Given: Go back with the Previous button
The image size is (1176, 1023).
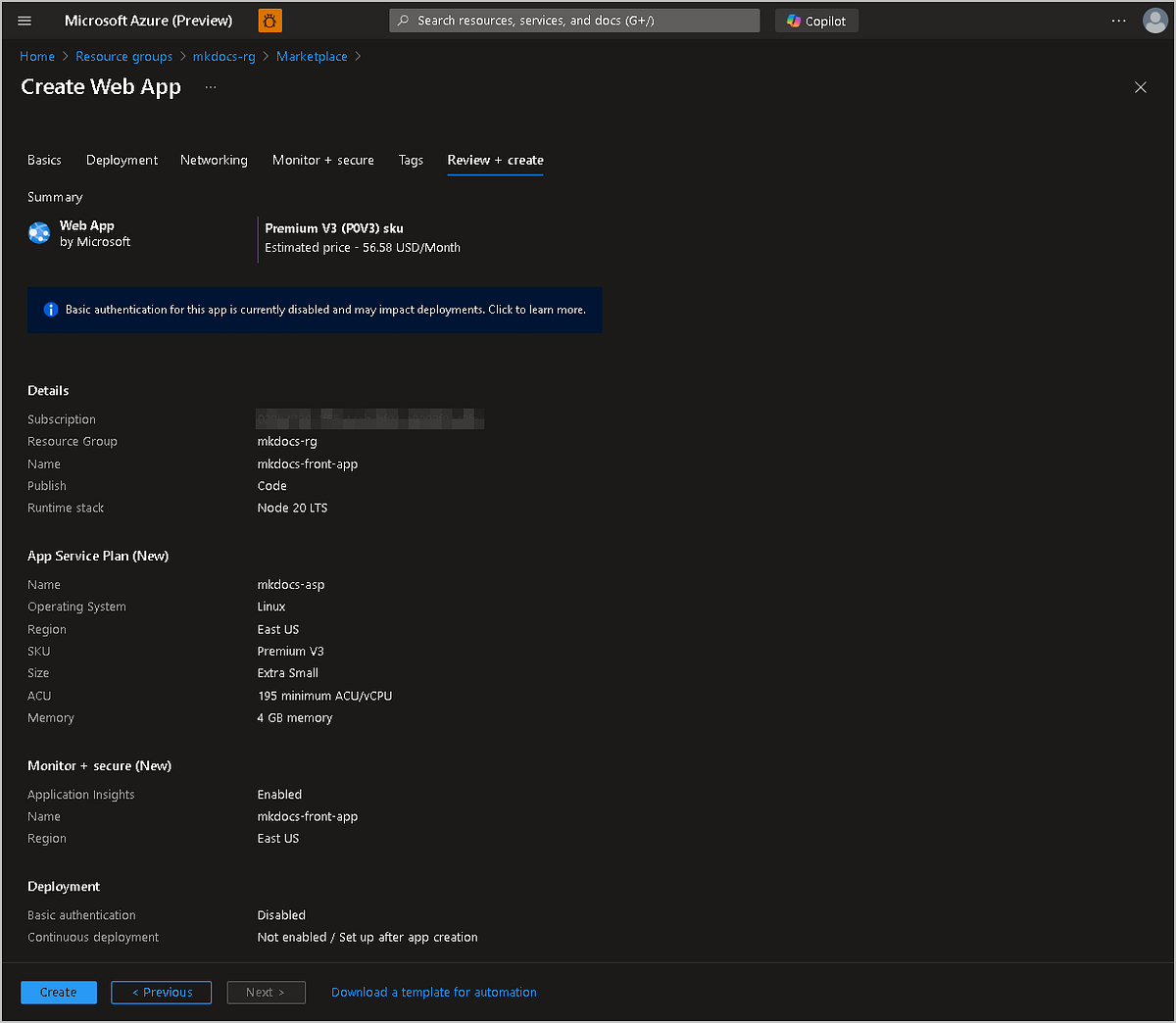Looking at the screenshot, I should (x=161, y=992).
